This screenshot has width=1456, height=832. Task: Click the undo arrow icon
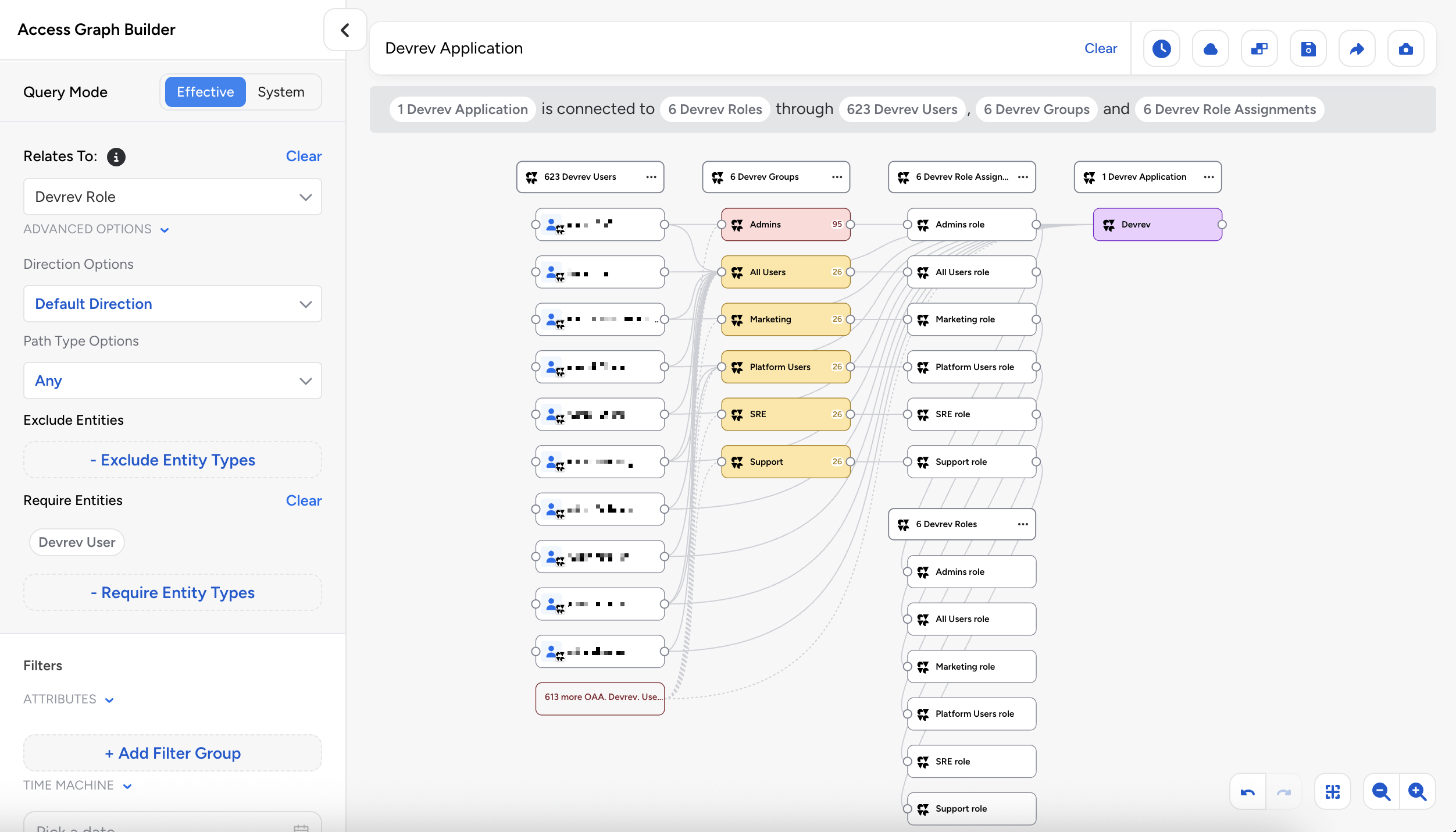click(1248, 792)
